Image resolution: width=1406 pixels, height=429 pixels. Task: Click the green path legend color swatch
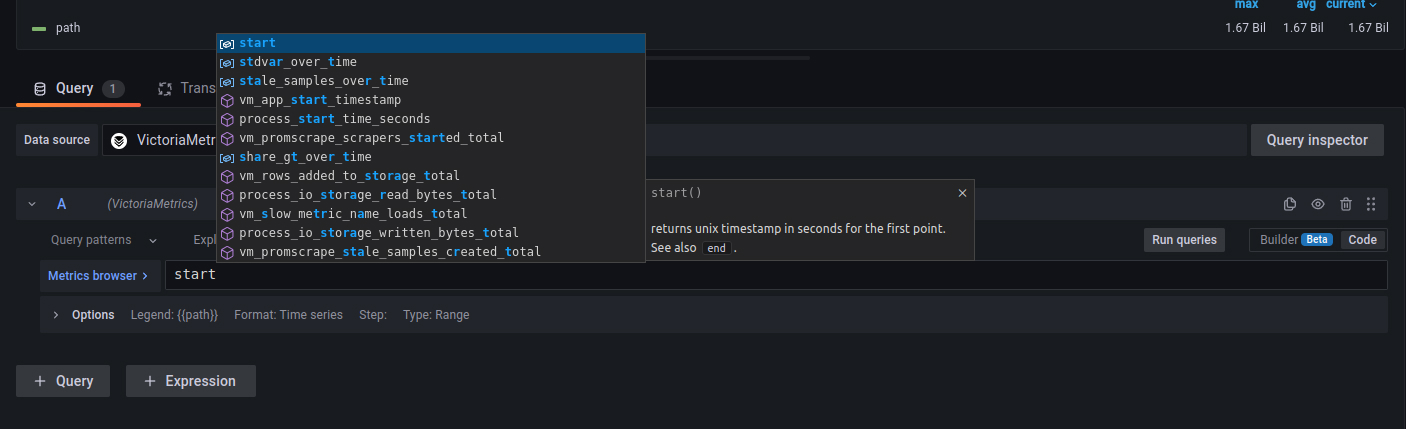[39, 28]
